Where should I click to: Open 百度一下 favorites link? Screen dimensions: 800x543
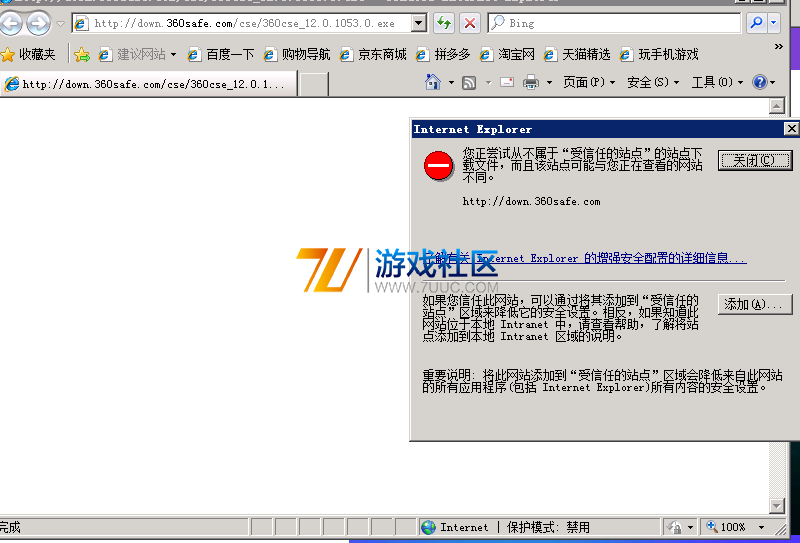220,55
